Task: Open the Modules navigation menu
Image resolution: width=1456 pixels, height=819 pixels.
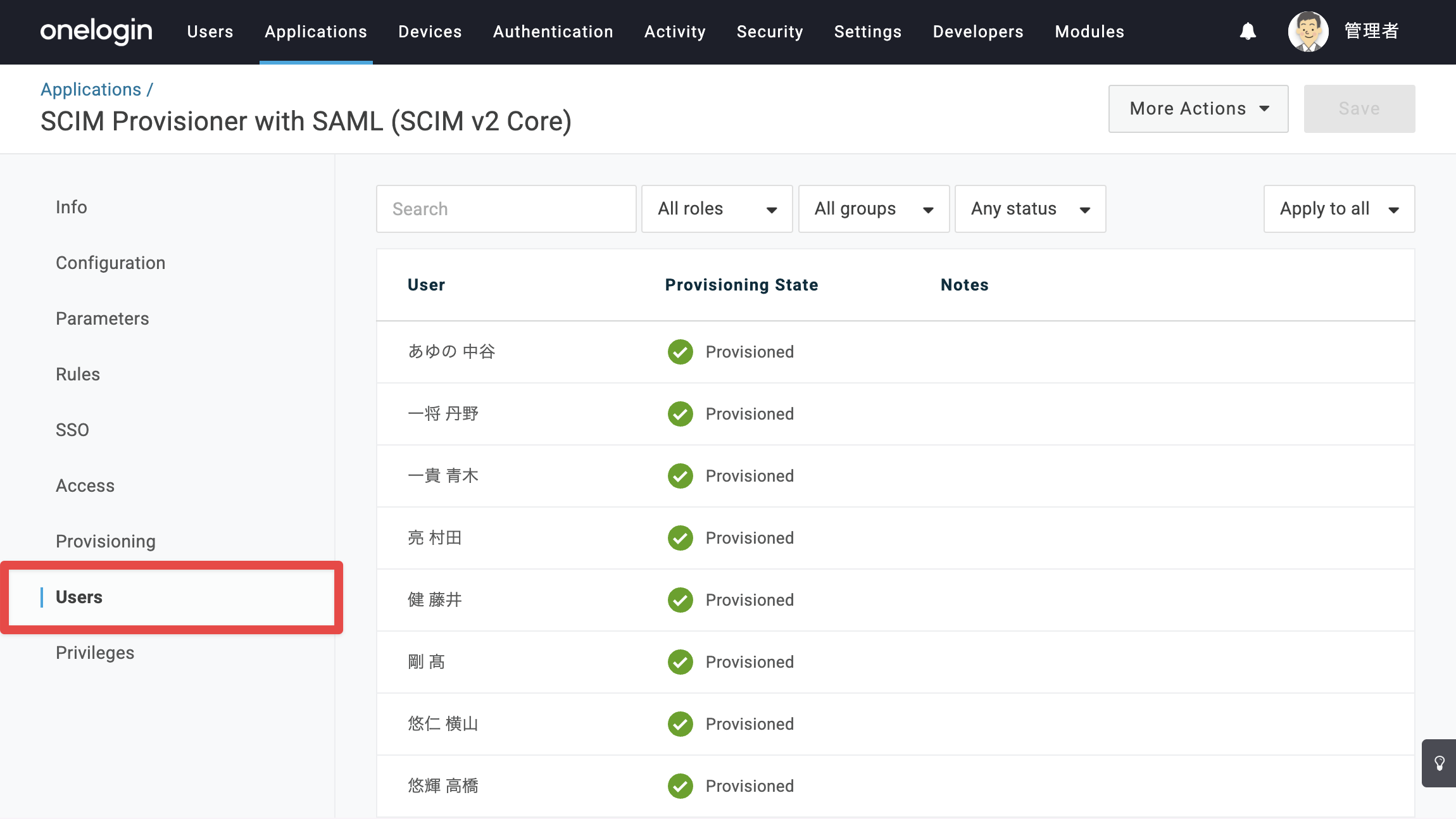Action: coord(1089,32)
